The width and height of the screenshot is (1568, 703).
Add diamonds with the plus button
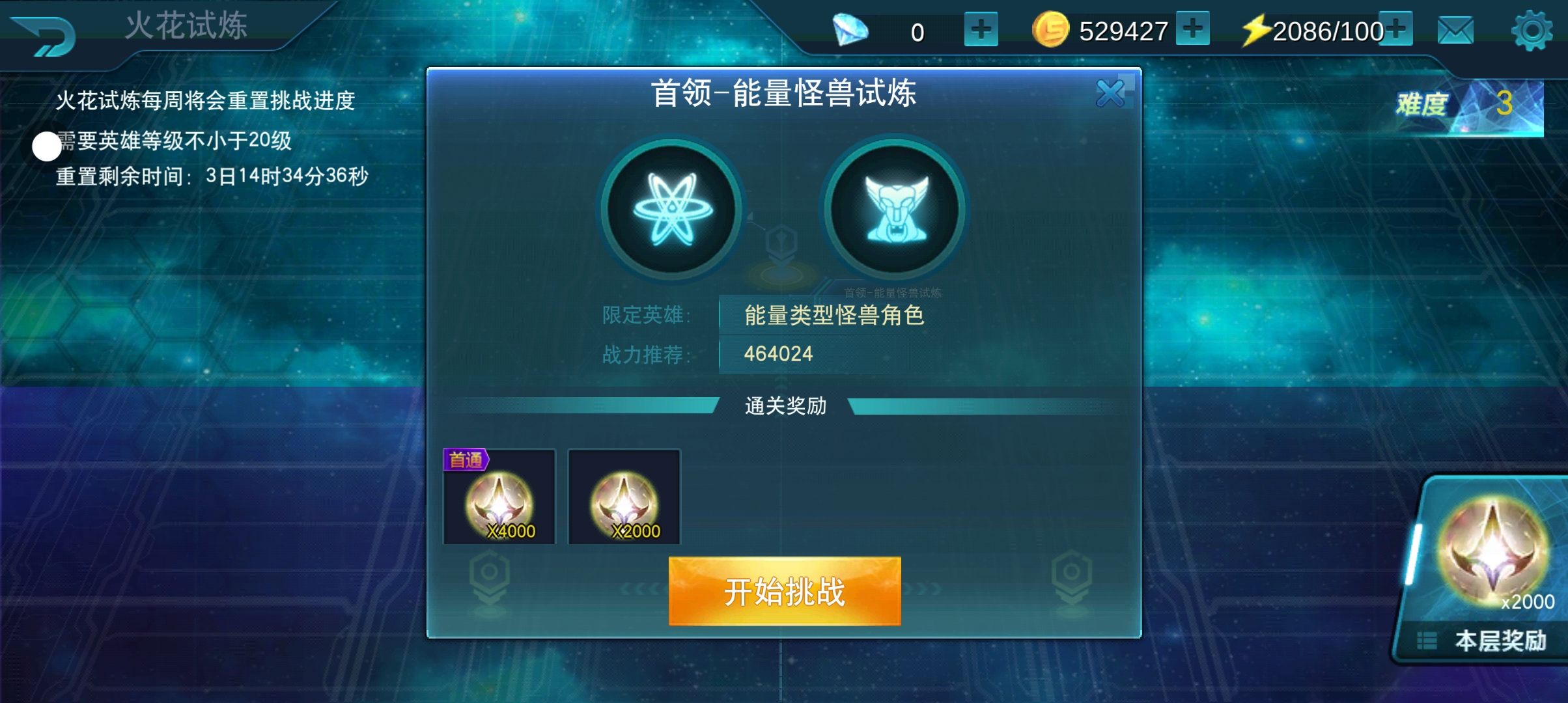(981, 29)
